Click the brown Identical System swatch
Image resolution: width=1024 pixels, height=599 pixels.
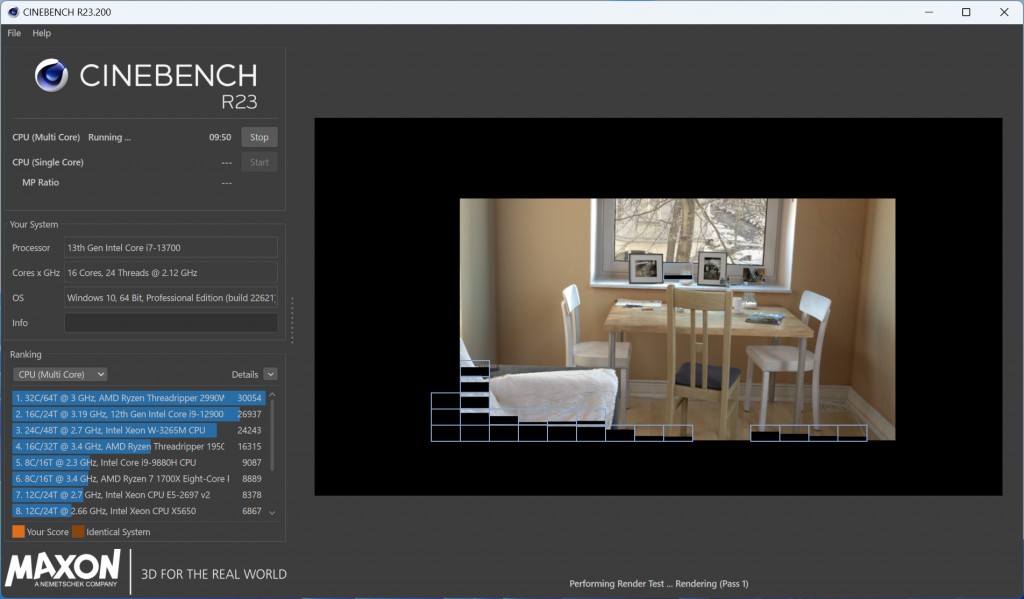point(78,532)
